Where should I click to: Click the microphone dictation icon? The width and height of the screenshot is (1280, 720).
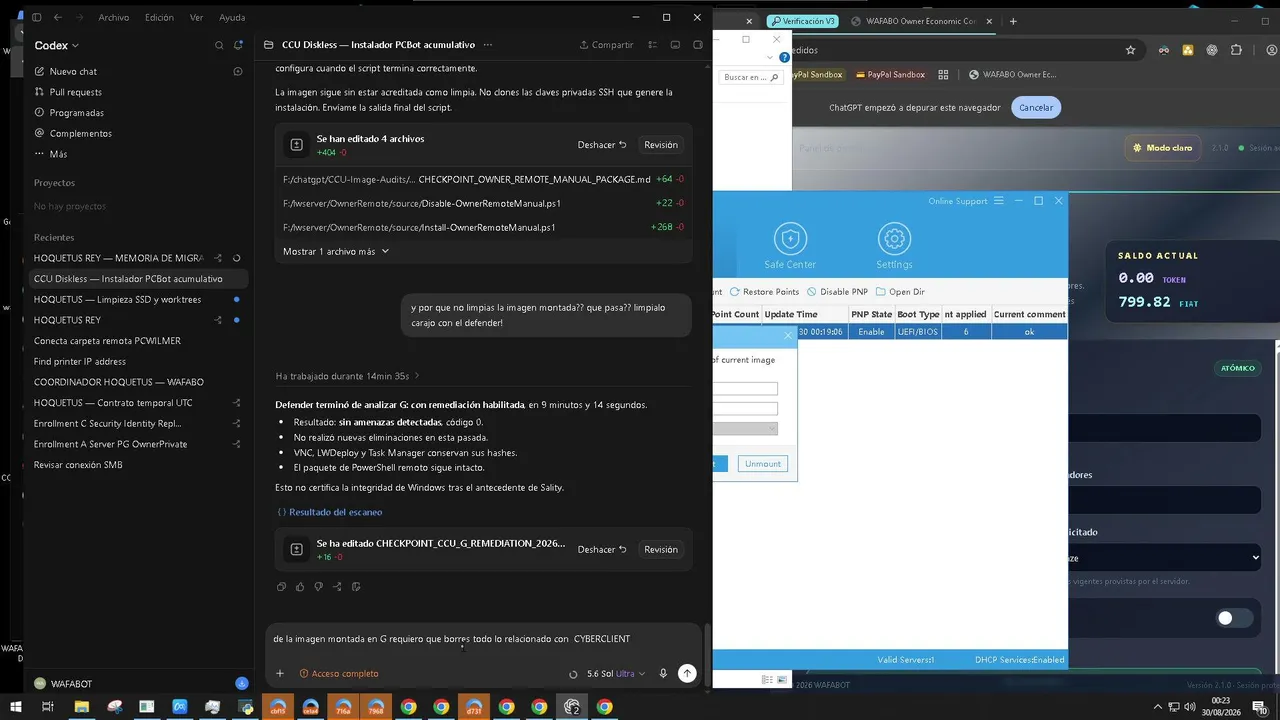tap(663, 674)
